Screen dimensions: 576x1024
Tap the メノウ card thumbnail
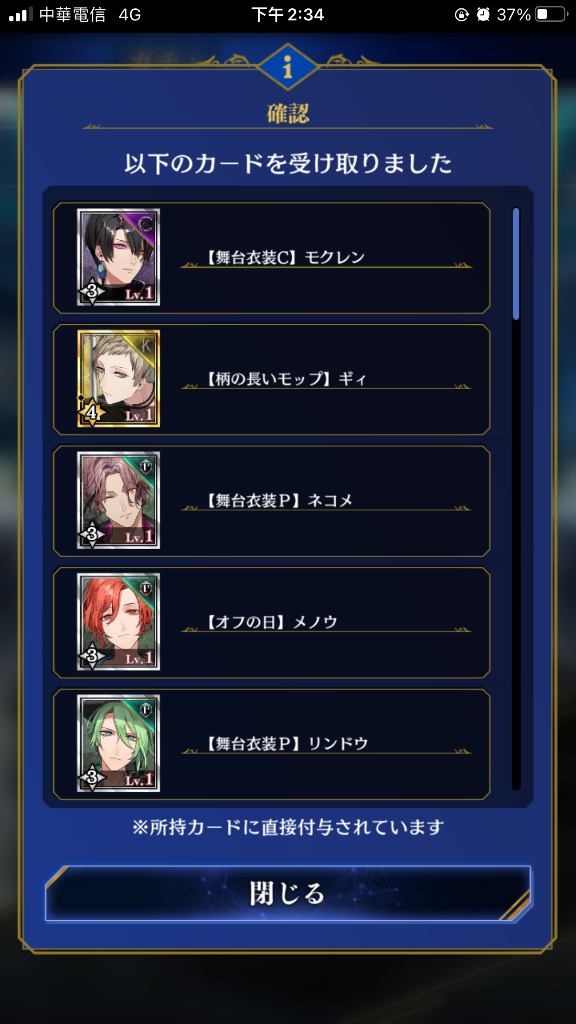[118, 622]
